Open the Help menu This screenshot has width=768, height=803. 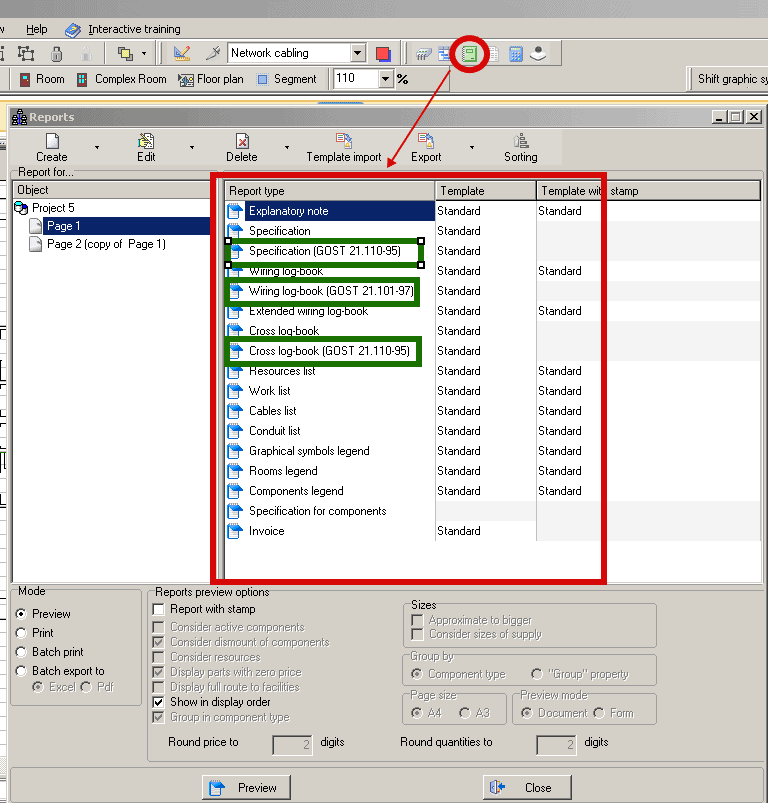(37, 30)
